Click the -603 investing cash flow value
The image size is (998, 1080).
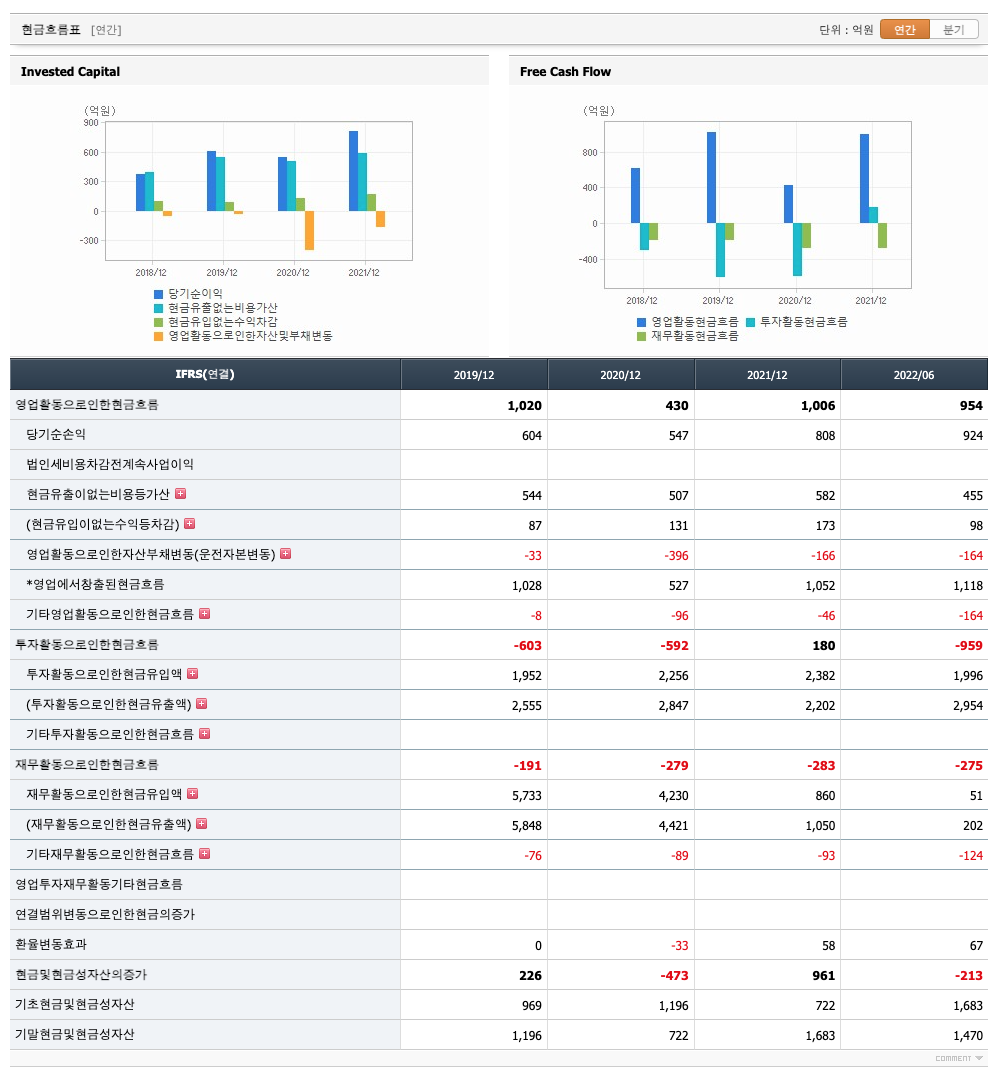click(x=528, y=645)
